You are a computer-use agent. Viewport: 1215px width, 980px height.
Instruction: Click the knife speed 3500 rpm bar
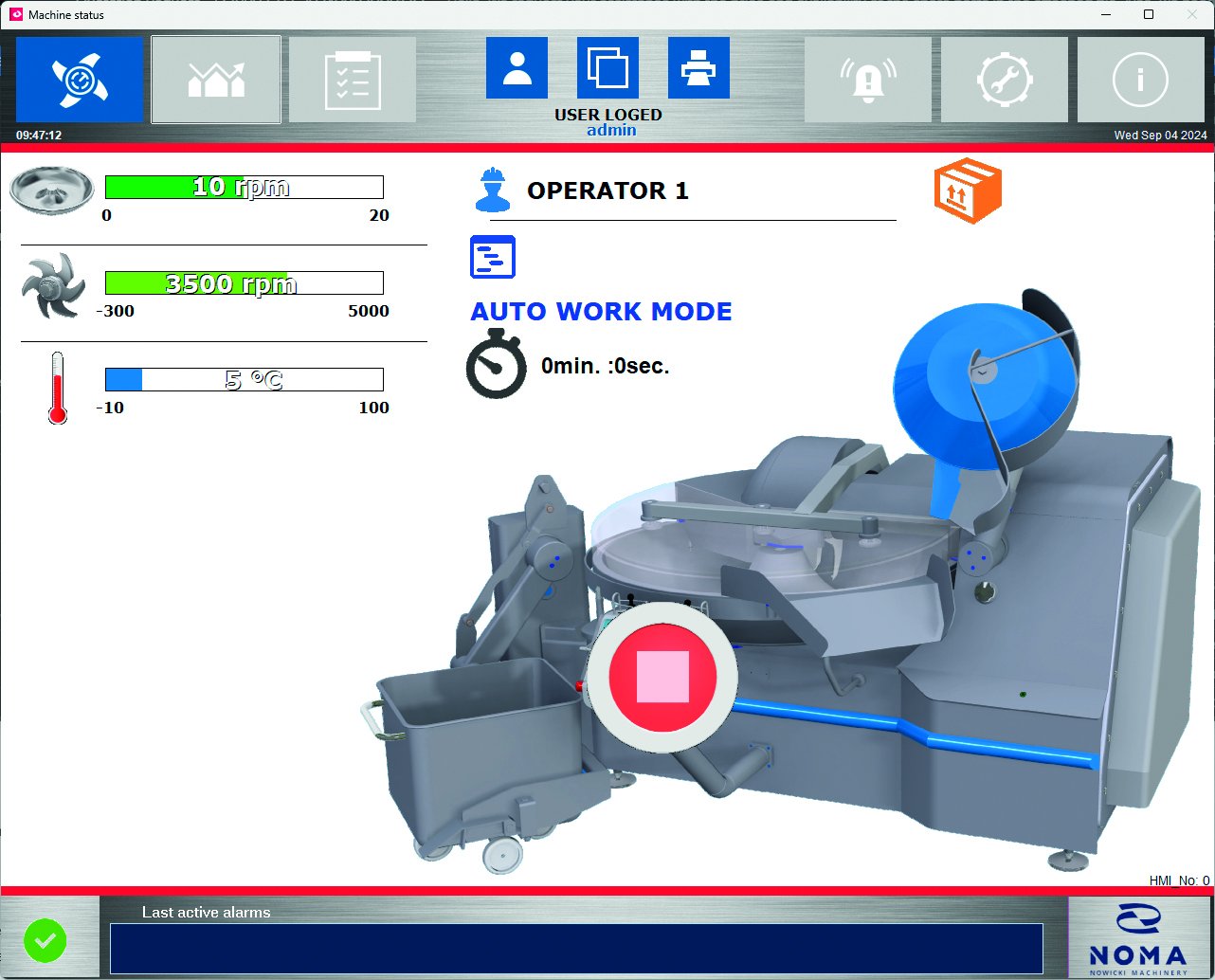(244, 283)
